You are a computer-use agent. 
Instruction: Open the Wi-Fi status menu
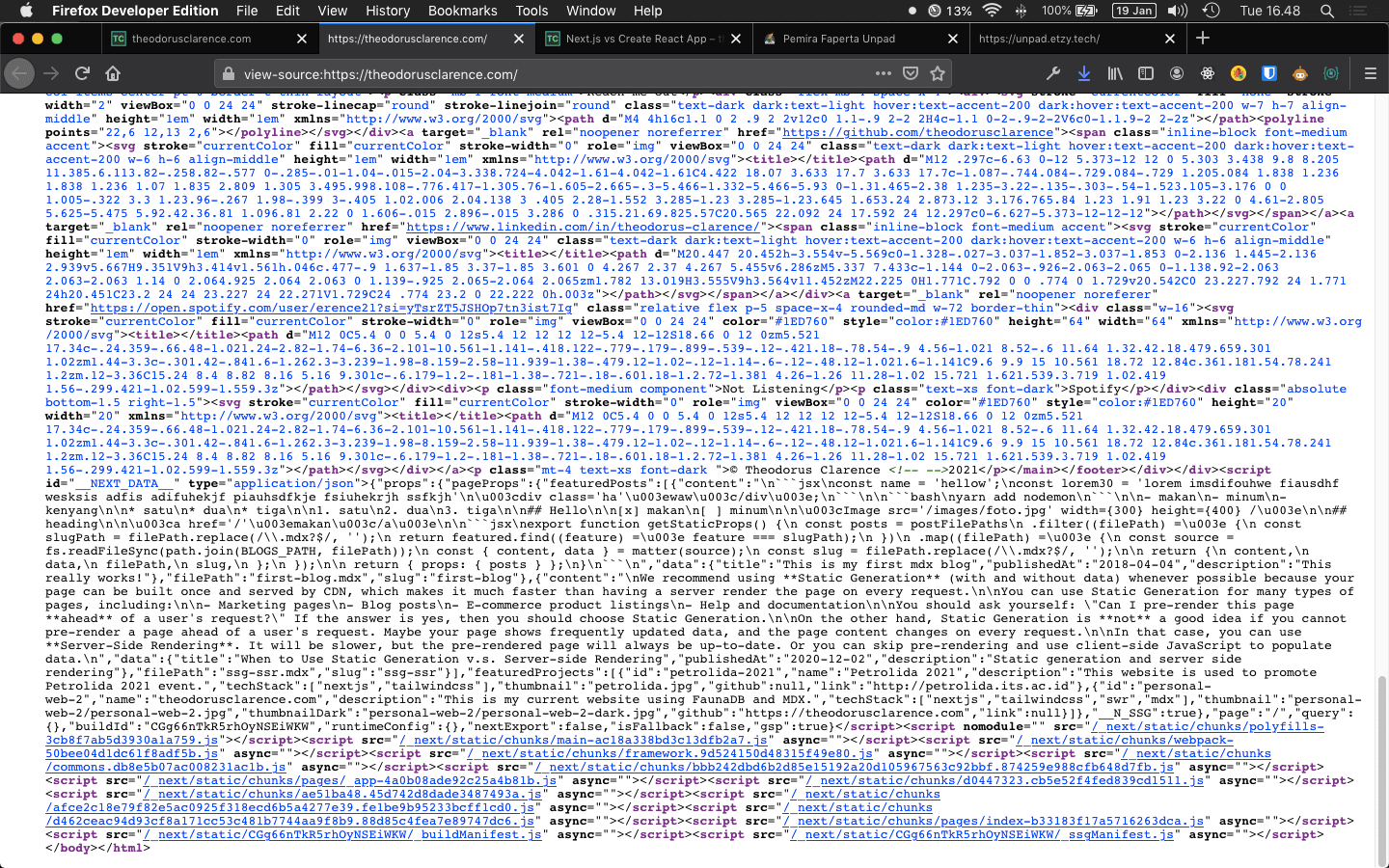click(992, 11)
